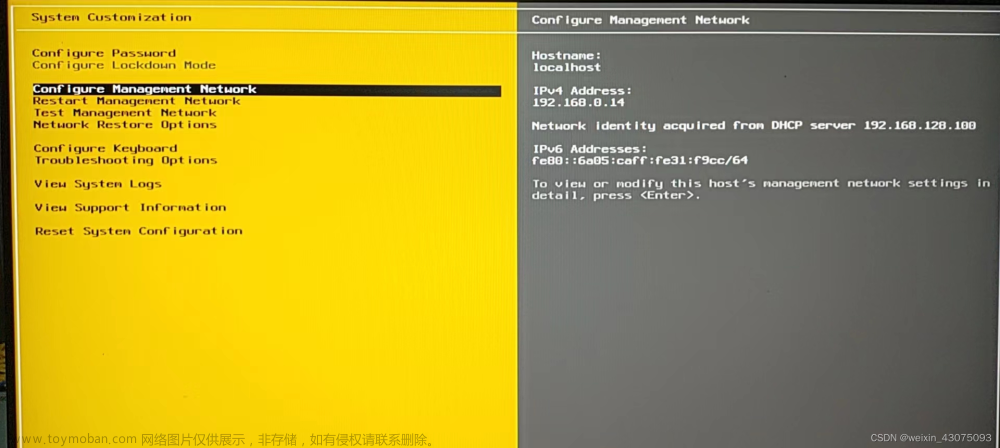1000x448 pixels.
Task: Click the 192.168.0.14 address value
Action: click(x=578, y=102)
